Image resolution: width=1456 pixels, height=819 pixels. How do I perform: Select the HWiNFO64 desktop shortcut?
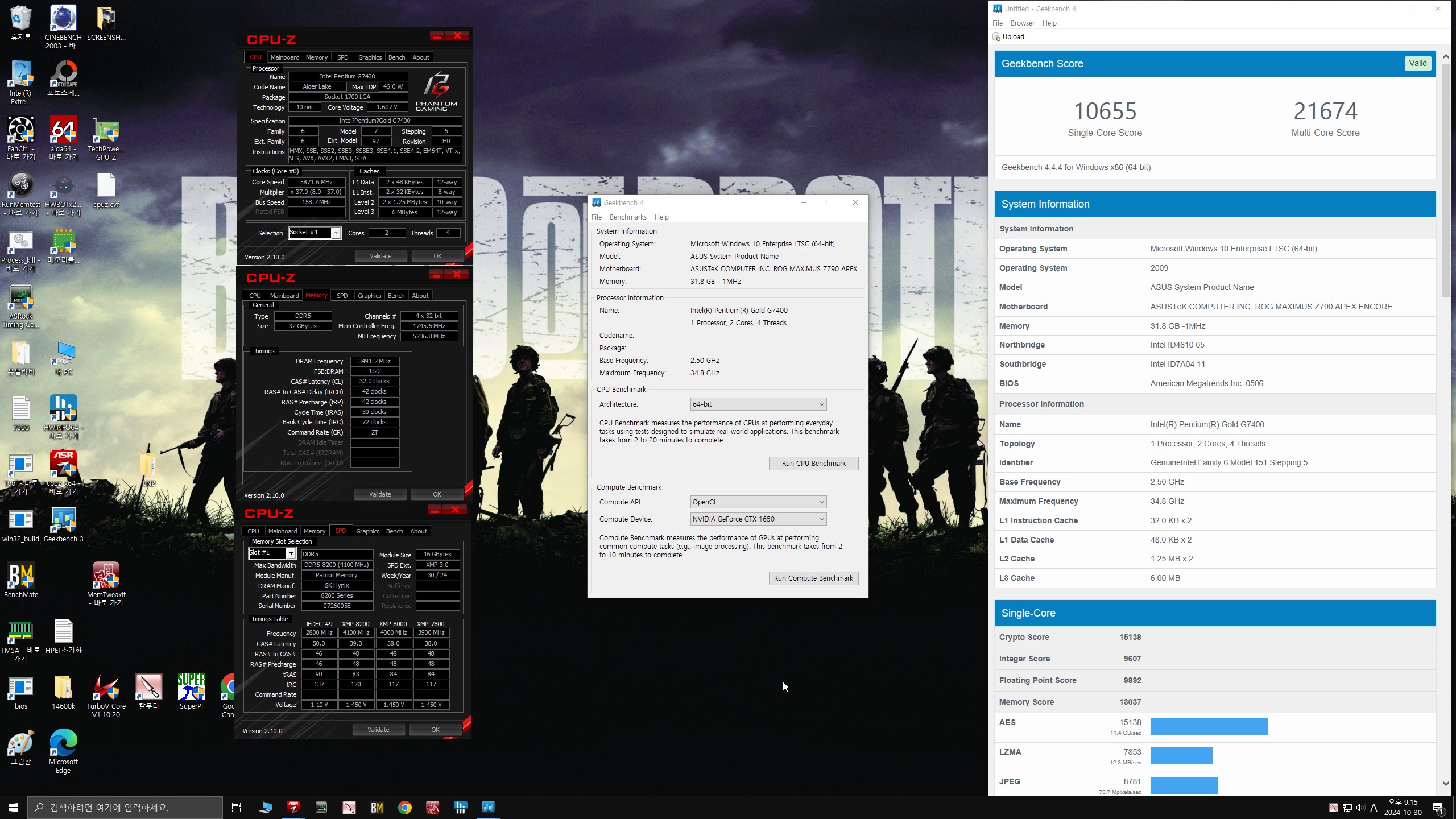(63, 417)
